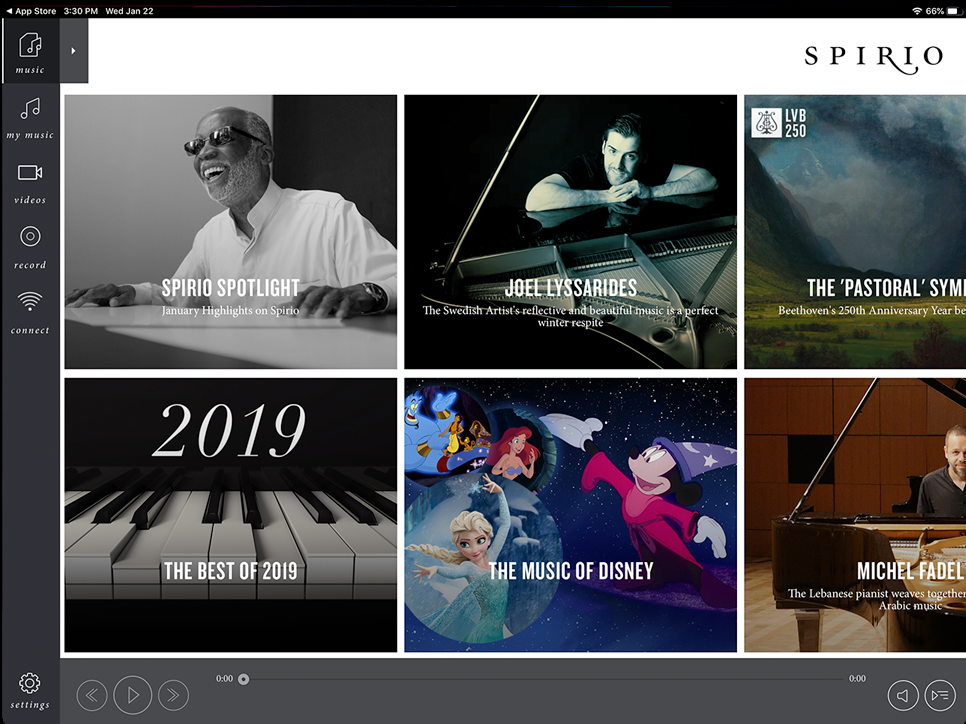Image resolution: width=966 pixels, height=724 pixels.
Task: Open settings gear
Action: pos(30,691)
